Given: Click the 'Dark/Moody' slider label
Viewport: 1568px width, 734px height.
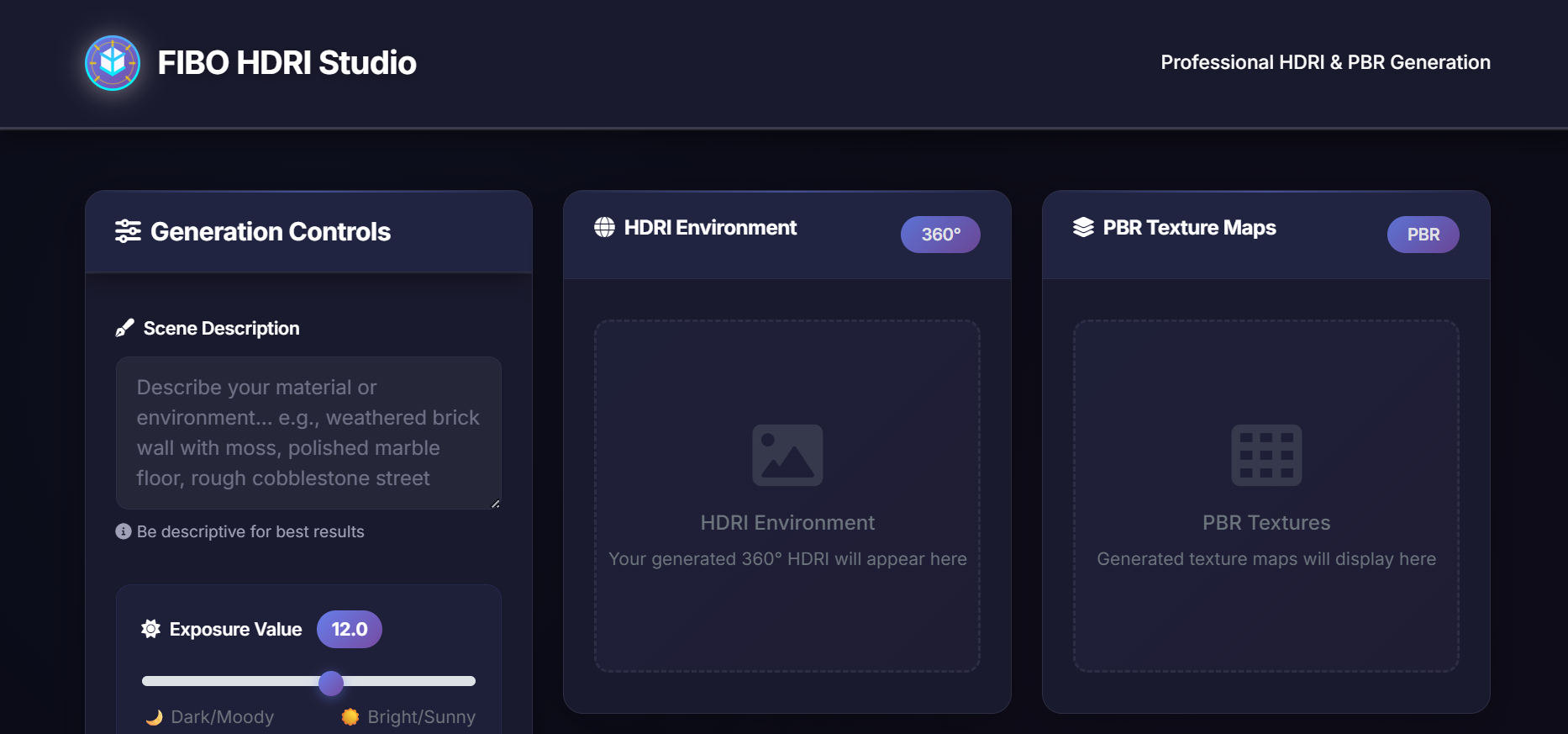Looking at the screenshot, I should click(223, 717).
